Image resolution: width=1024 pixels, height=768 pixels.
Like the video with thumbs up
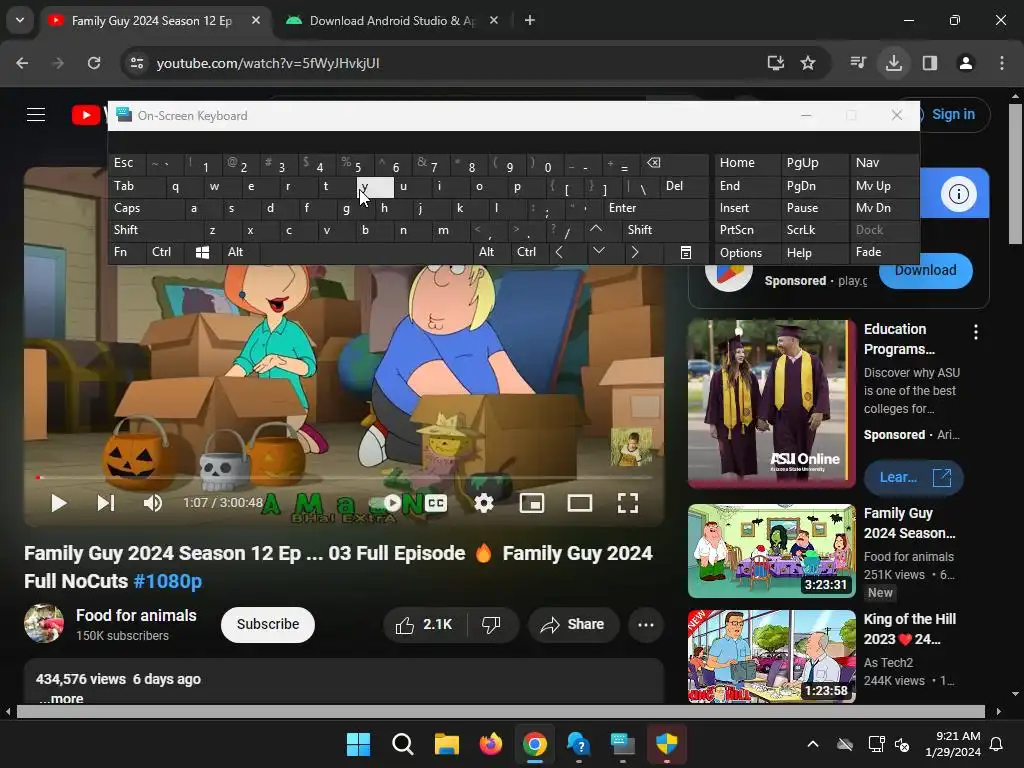[424, 625]
